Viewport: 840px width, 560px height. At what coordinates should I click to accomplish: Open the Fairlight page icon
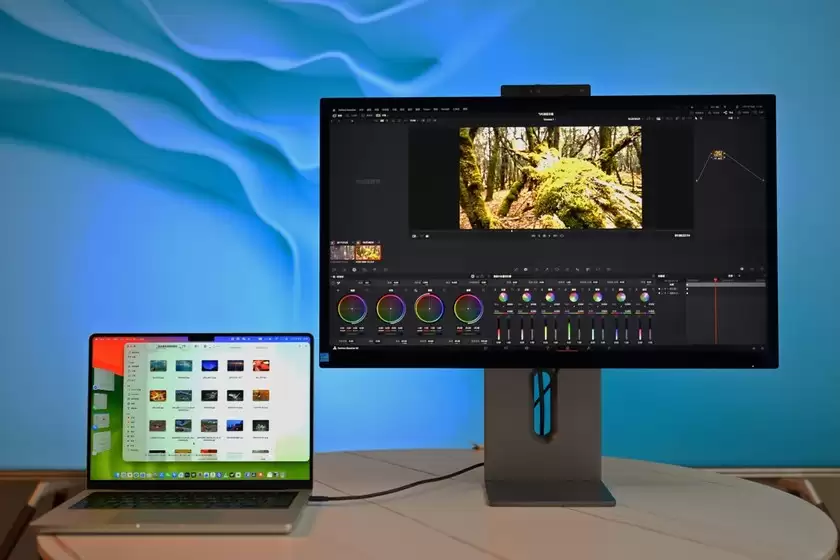[588, 348]
